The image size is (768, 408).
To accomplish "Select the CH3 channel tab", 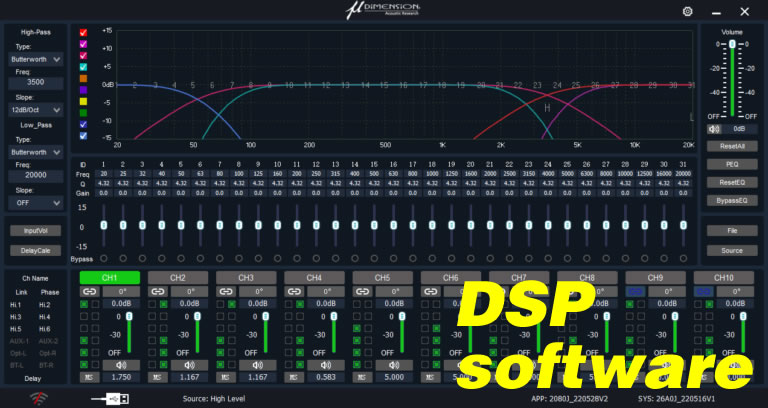I will point(246,277).
